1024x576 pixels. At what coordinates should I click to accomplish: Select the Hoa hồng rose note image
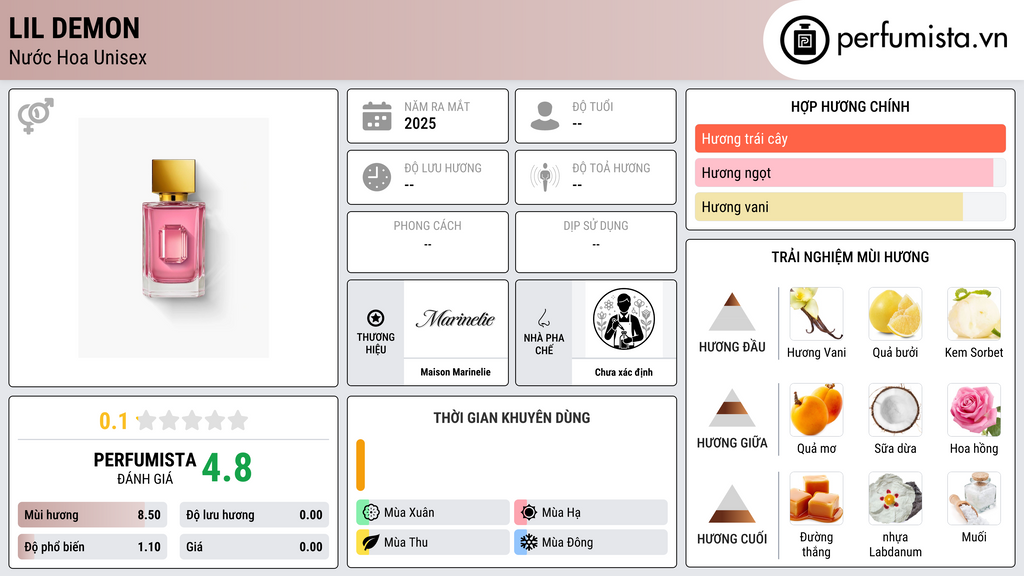[974, 409]
